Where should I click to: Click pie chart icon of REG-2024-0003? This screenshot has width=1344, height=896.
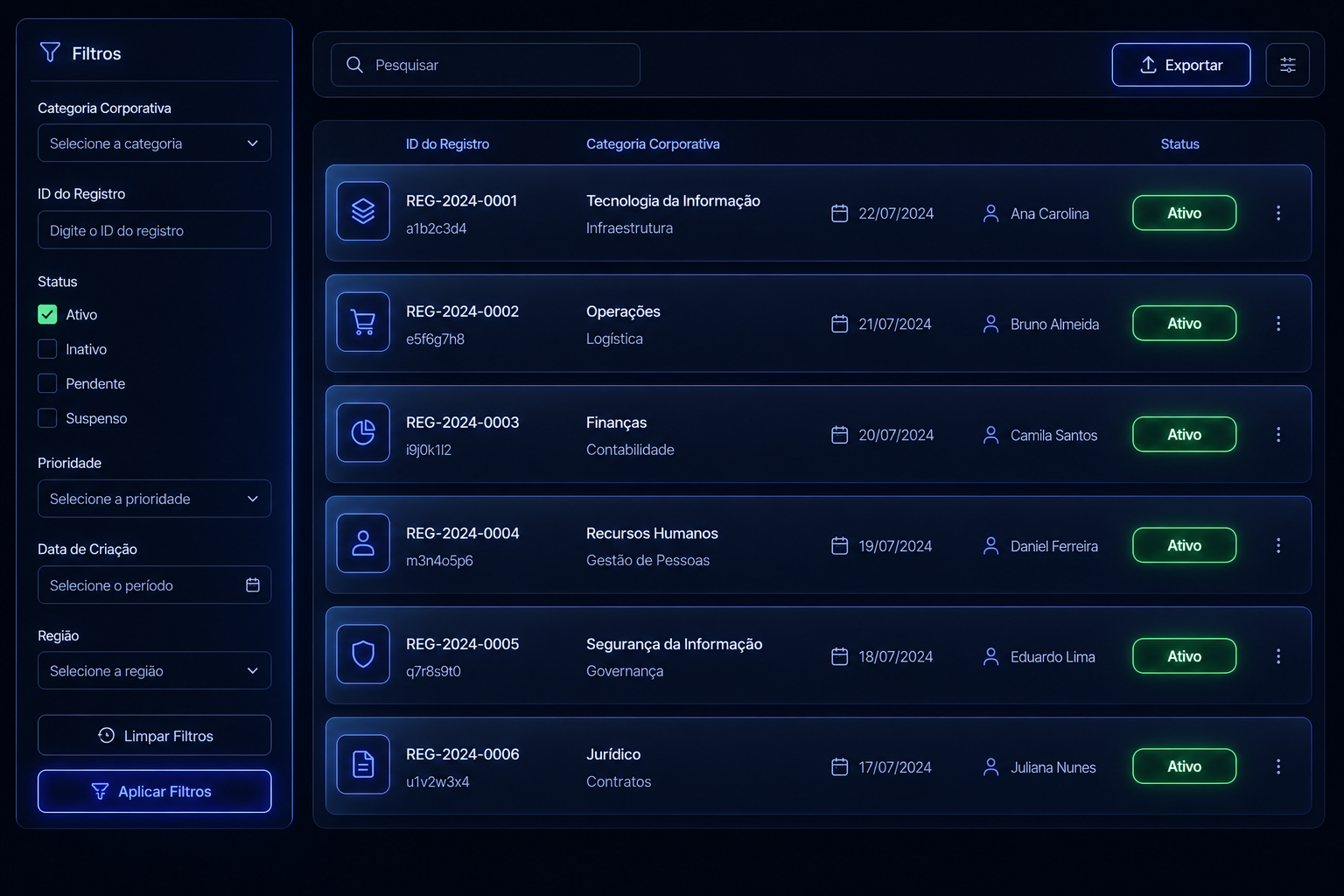pyautogui.click(x=363, y=432)
